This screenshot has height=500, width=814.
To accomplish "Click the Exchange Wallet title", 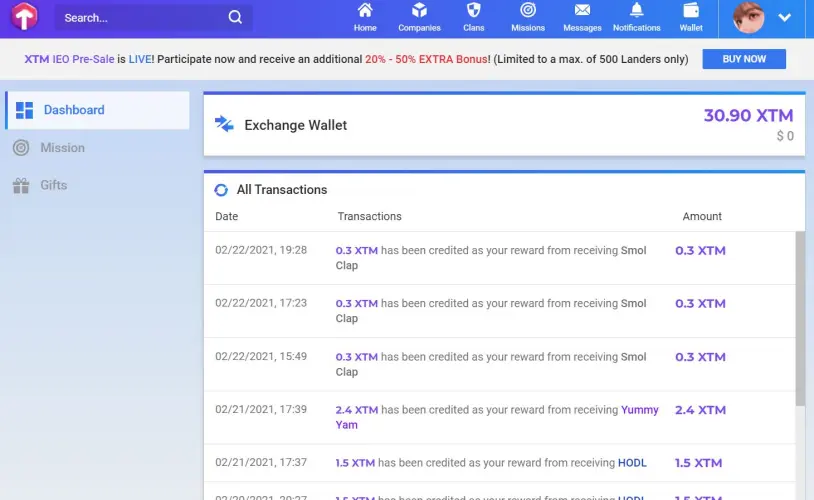I will 295,125.
